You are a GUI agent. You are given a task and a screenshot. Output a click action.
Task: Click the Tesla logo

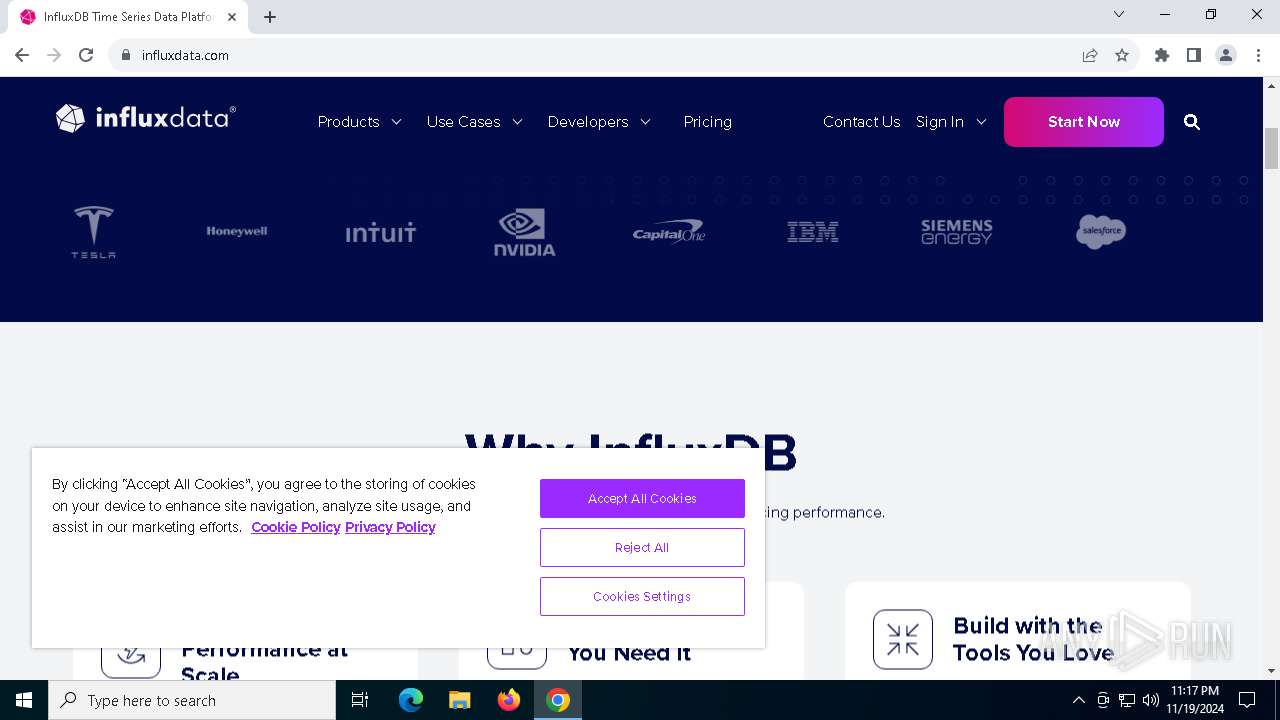pyautogui.click(x=93, y=232)
